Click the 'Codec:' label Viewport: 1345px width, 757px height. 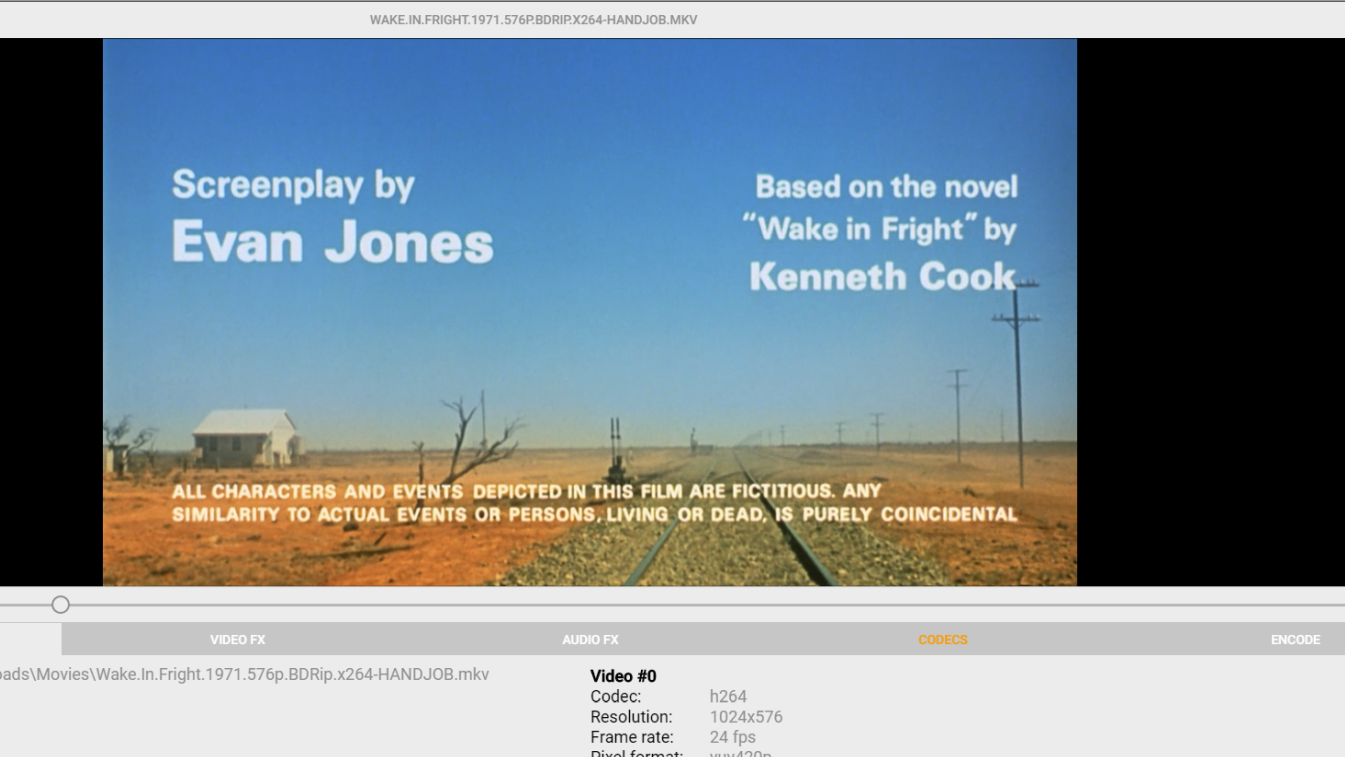(x=615, y=696)
